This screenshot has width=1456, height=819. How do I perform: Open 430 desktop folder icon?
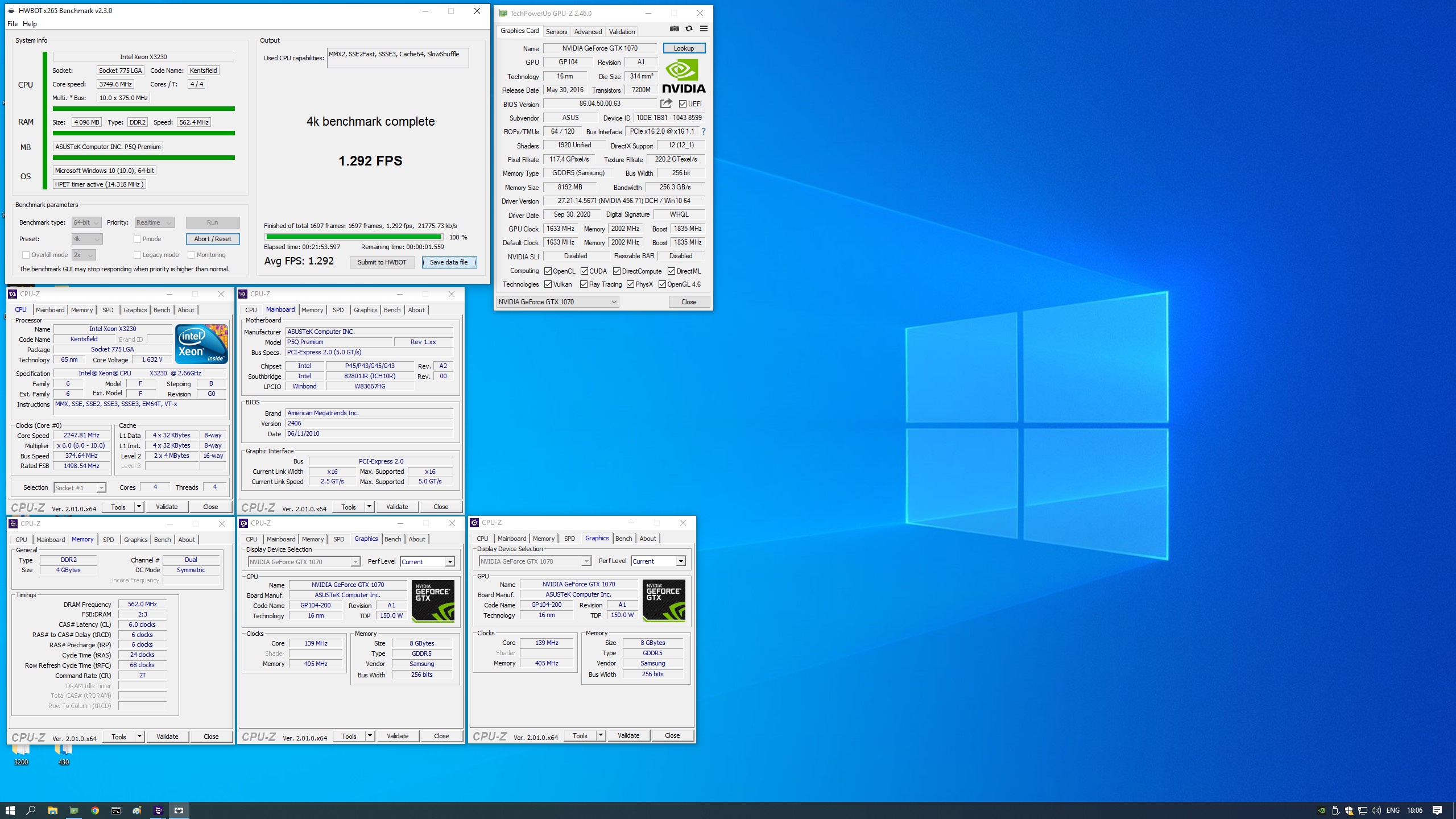(x=64, y=754)
